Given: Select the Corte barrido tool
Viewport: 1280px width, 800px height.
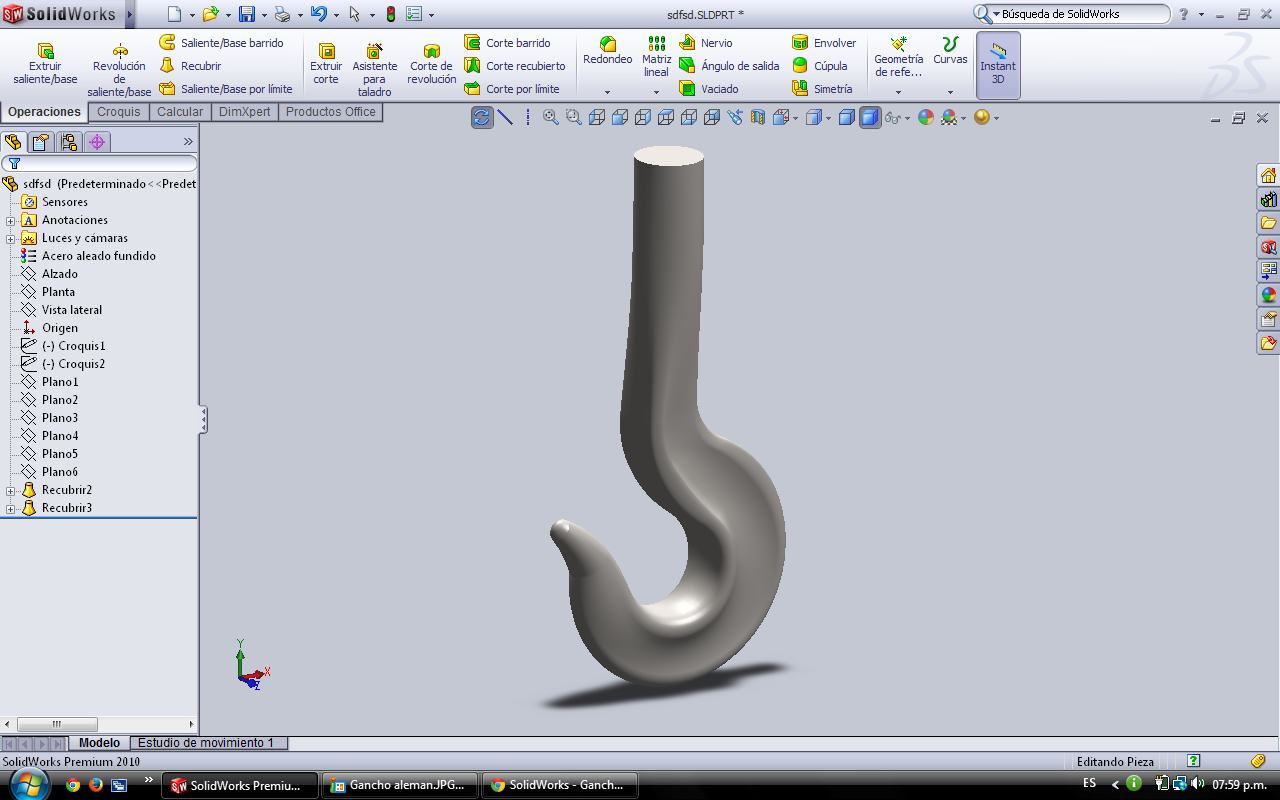Looking at the screenshot, I should [508, 43].
